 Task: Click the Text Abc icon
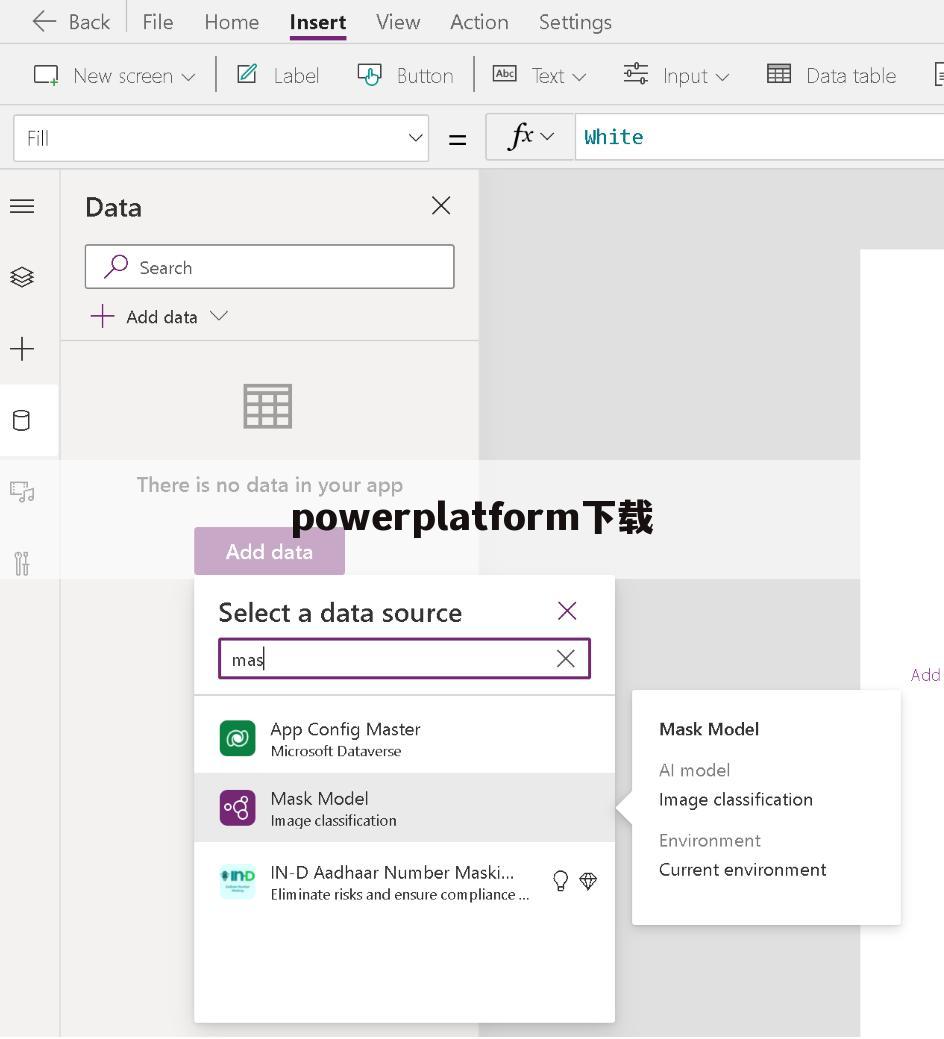click(505, 74)
